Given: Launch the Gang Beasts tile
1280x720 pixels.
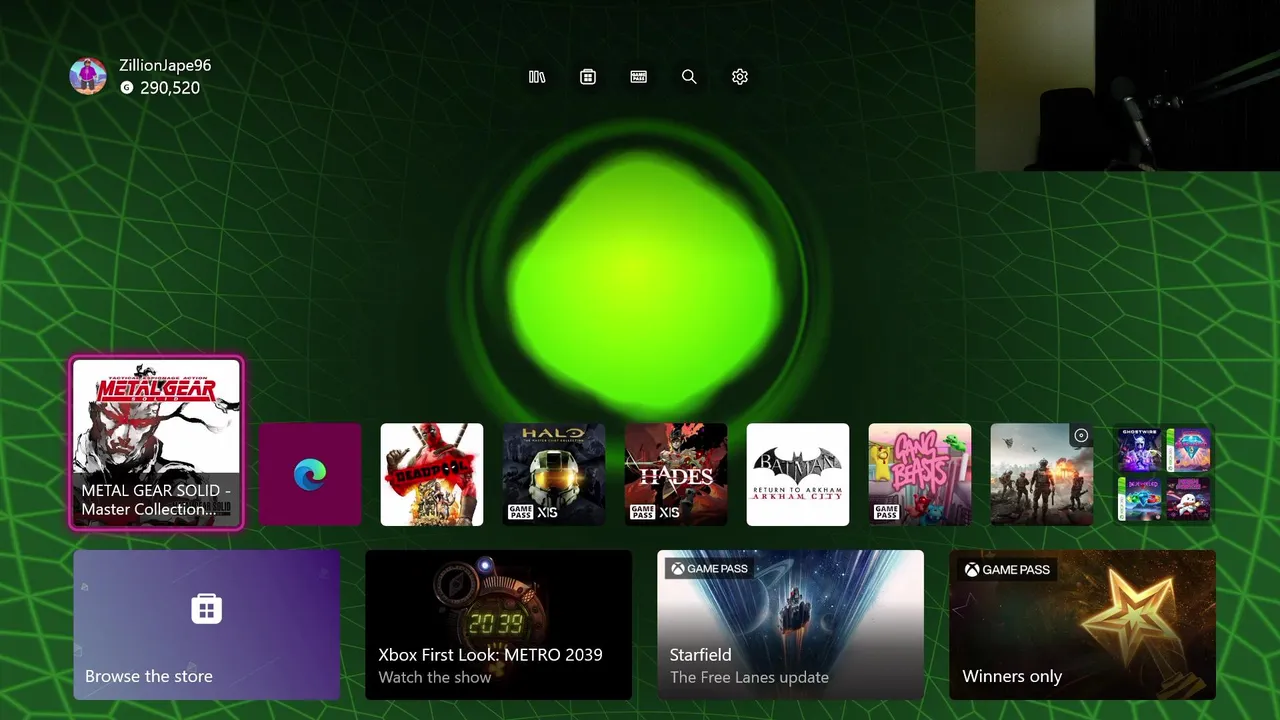Looking at the screenshot, I should pos(920,474).
